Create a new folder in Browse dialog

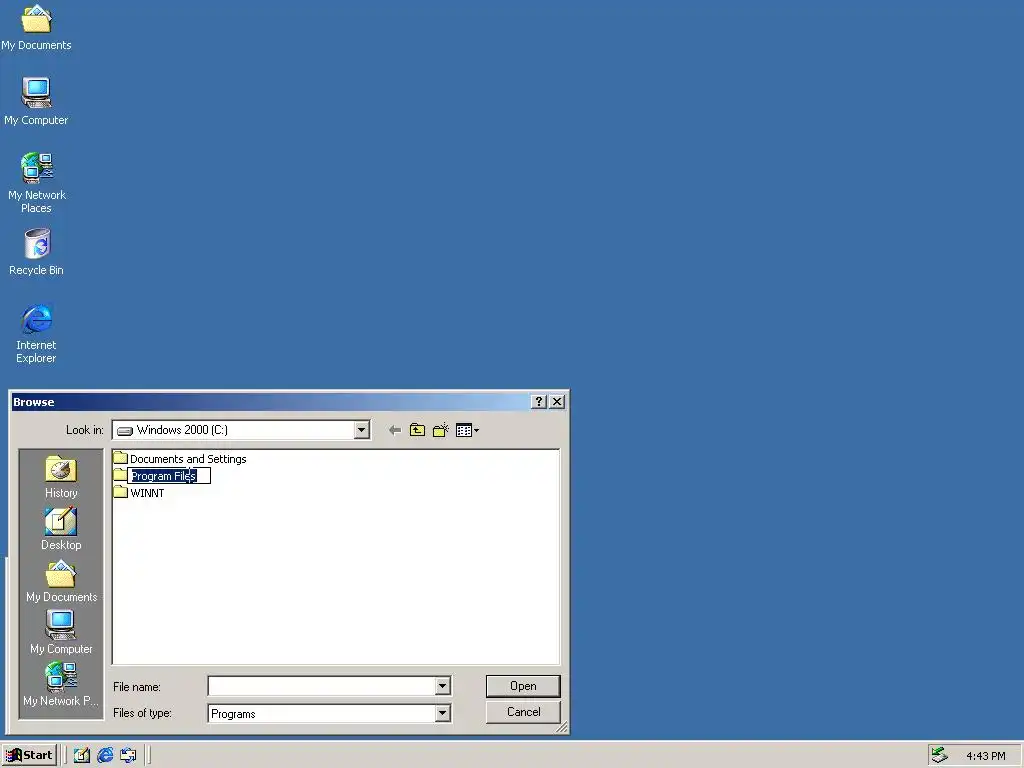pos(441,430)
